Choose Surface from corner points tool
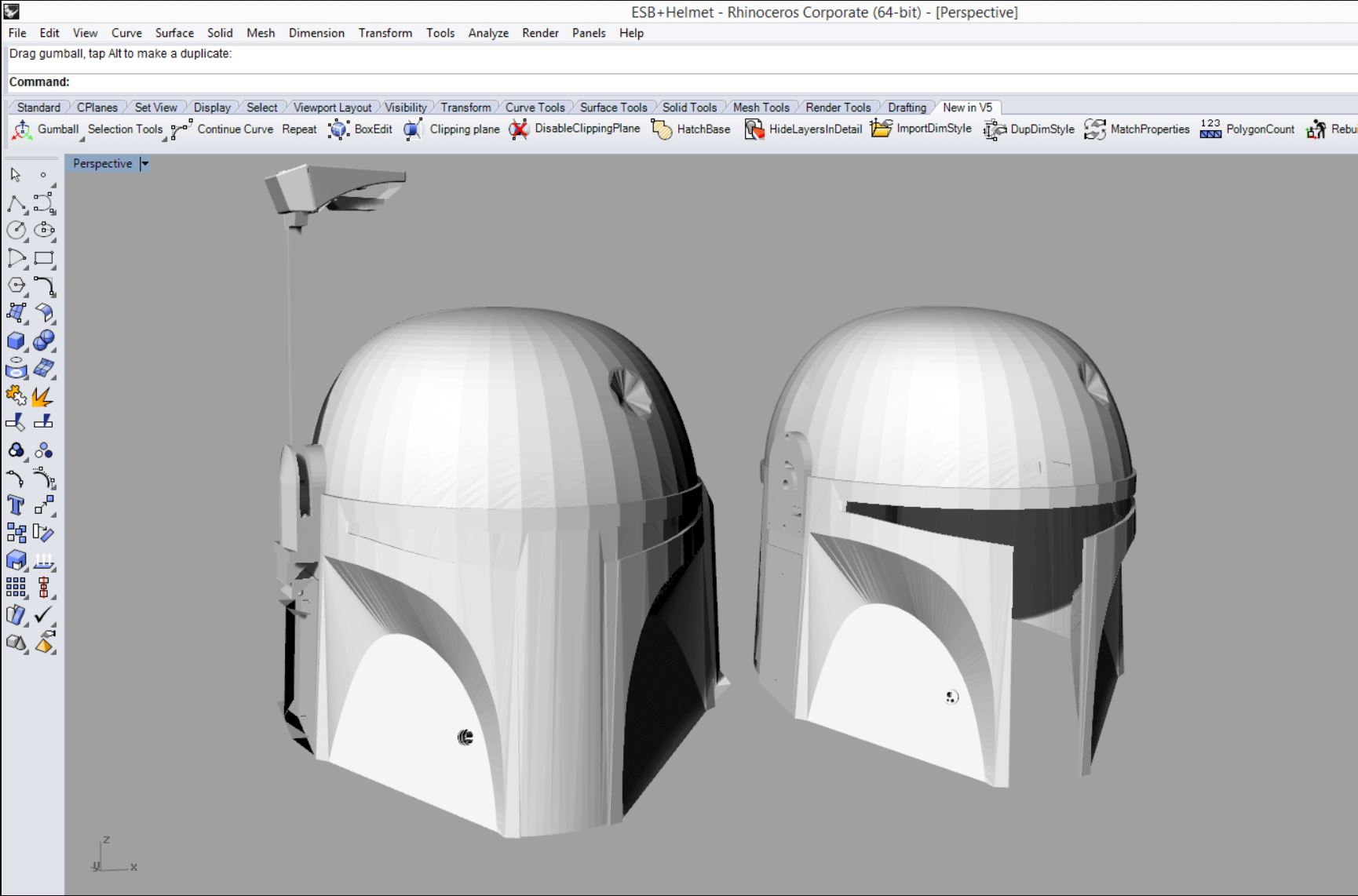Image resolution: width=1358 pixels, height=896 pixels. click(x=16, y=313)
